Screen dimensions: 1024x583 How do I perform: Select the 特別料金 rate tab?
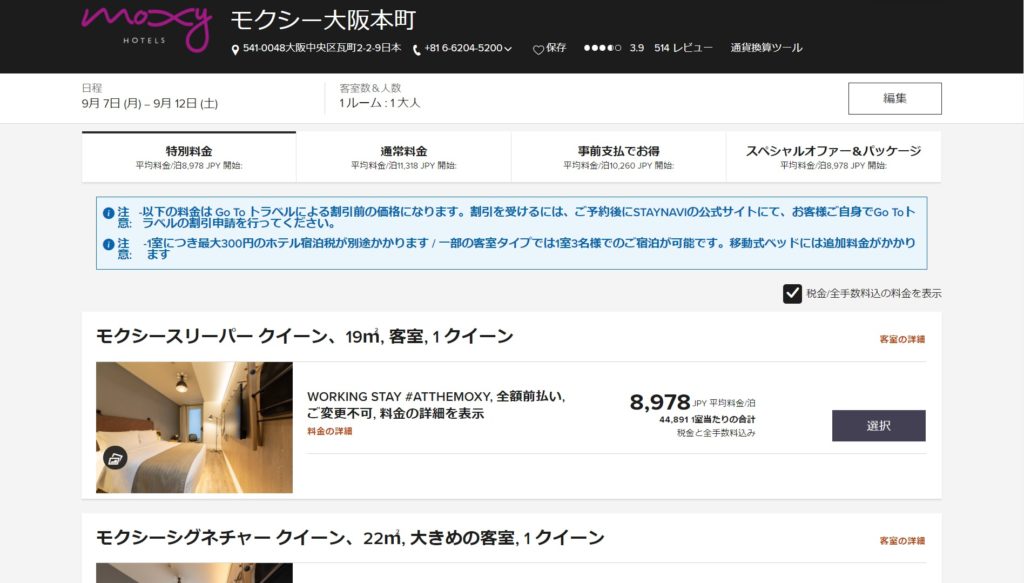[189, 157]
